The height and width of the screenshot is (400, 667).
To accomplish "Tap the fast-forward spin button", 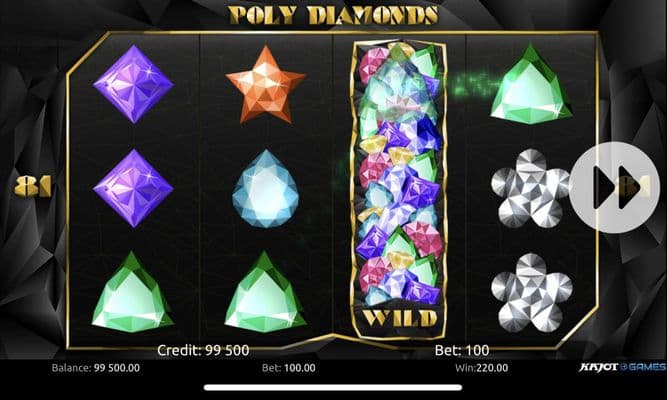I will (614, 187).
